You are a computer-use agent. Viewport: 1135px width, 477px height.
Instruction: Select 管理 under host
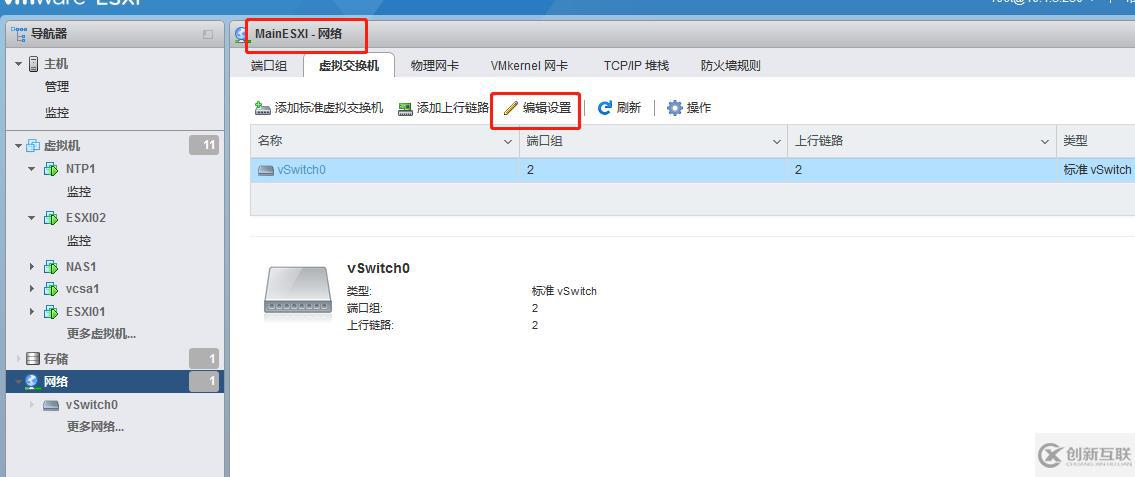(57, 87)
